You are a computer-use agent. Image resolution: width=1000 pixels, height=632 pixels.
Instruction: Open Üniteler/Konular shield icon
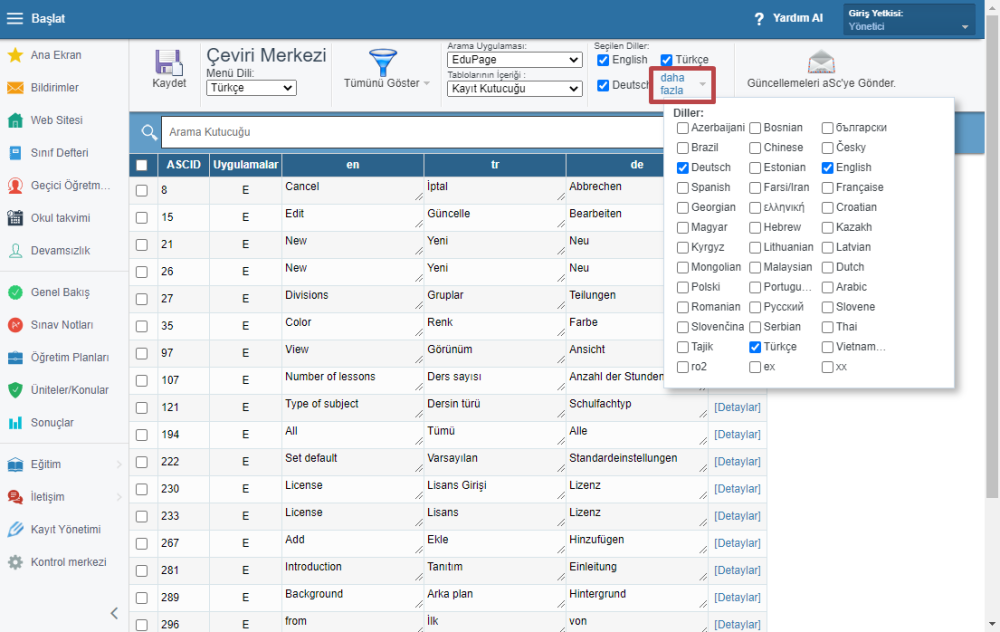(15, 390)
